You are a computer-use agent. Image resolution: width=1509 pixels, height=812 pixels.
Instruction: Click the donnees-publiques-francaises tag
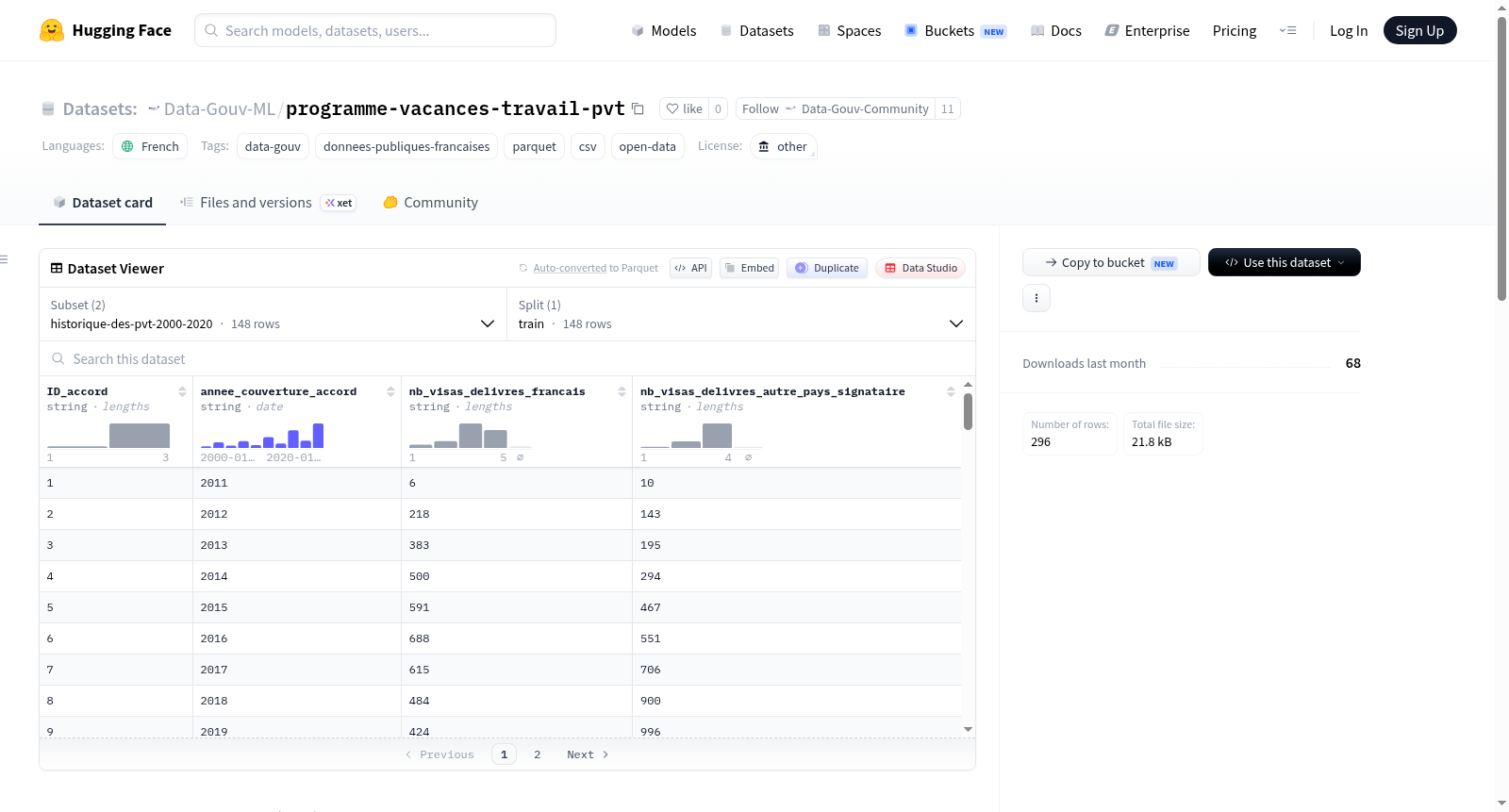click(406, 146)
